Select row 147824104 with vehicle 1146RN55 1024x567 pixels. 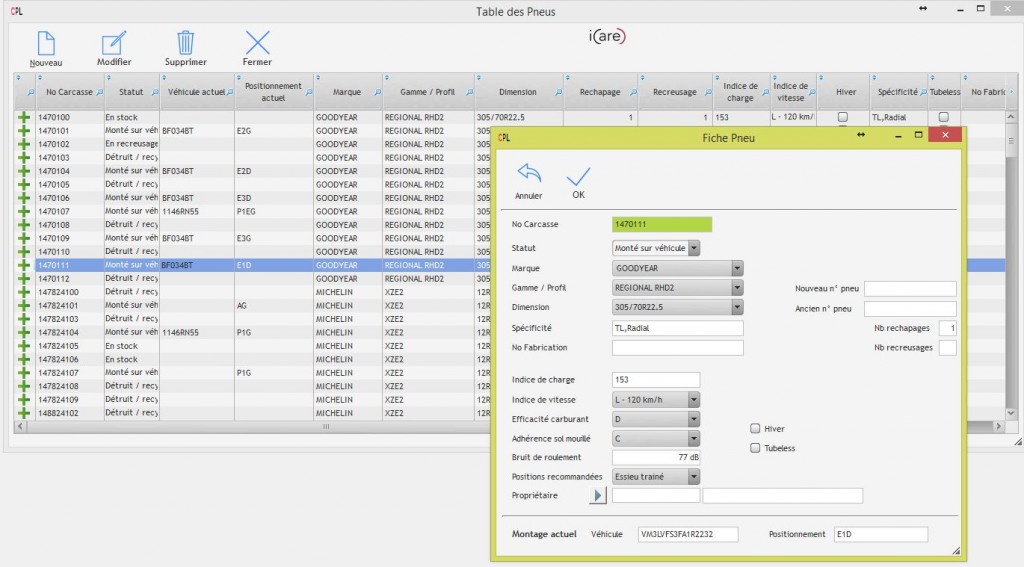255,332
